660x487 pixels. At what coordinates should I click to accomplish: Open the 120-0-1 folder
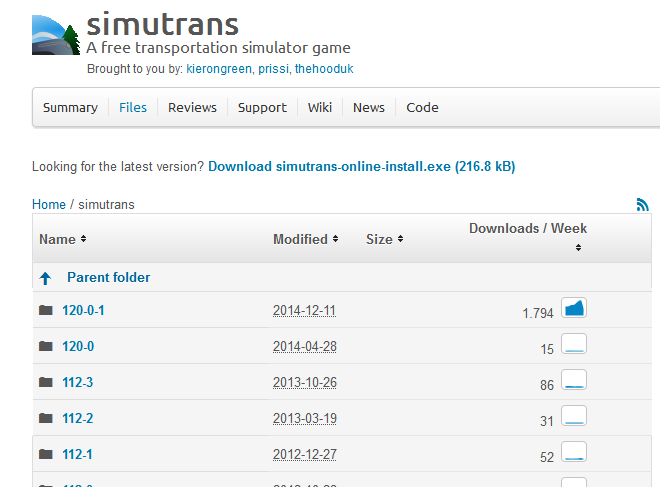tap(83, 310)
